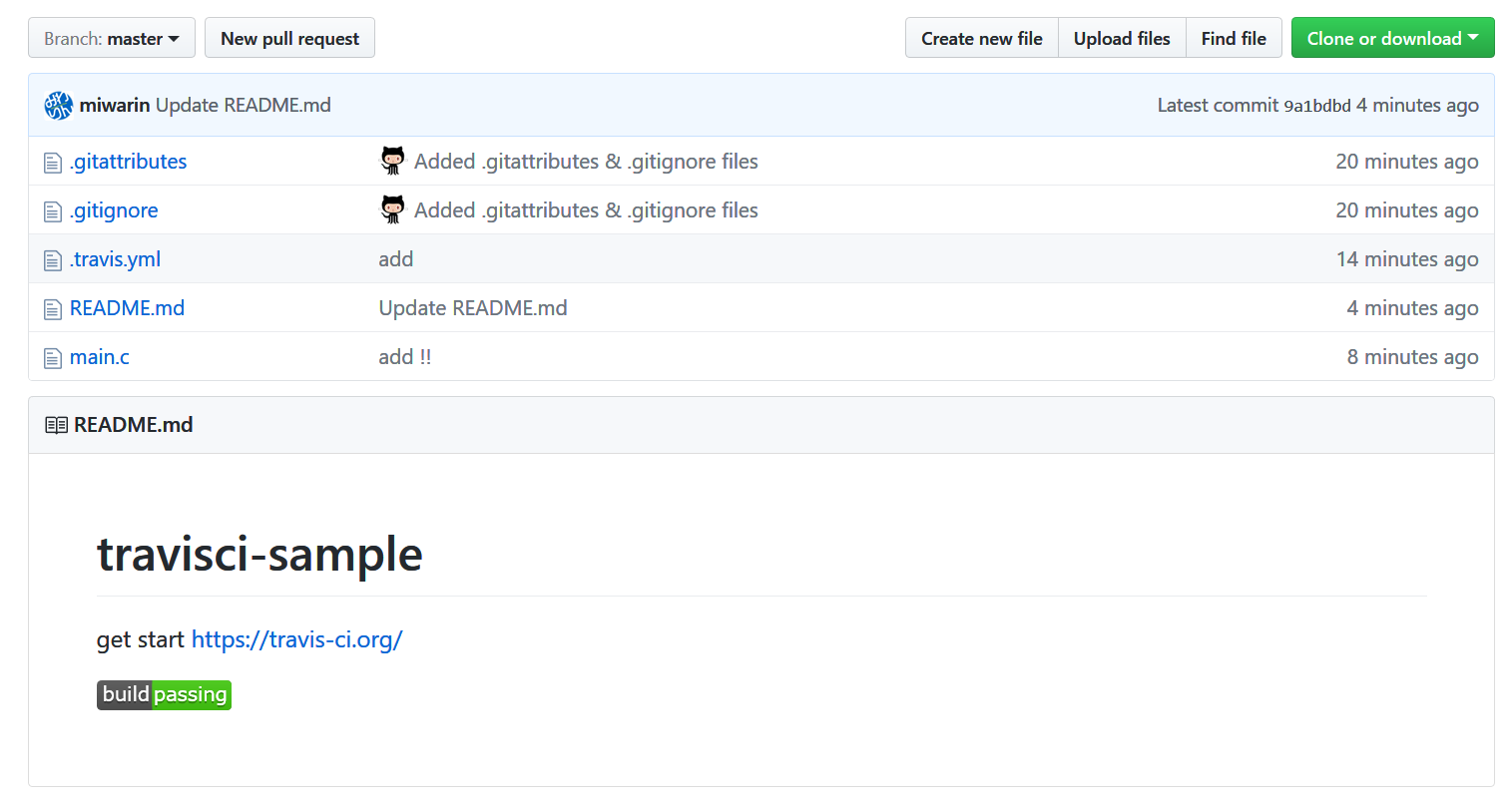Screen dimensions: 1512x812
Task: Click '8 minutes ago' timestamp for main.c
Action: (1413, 357)
